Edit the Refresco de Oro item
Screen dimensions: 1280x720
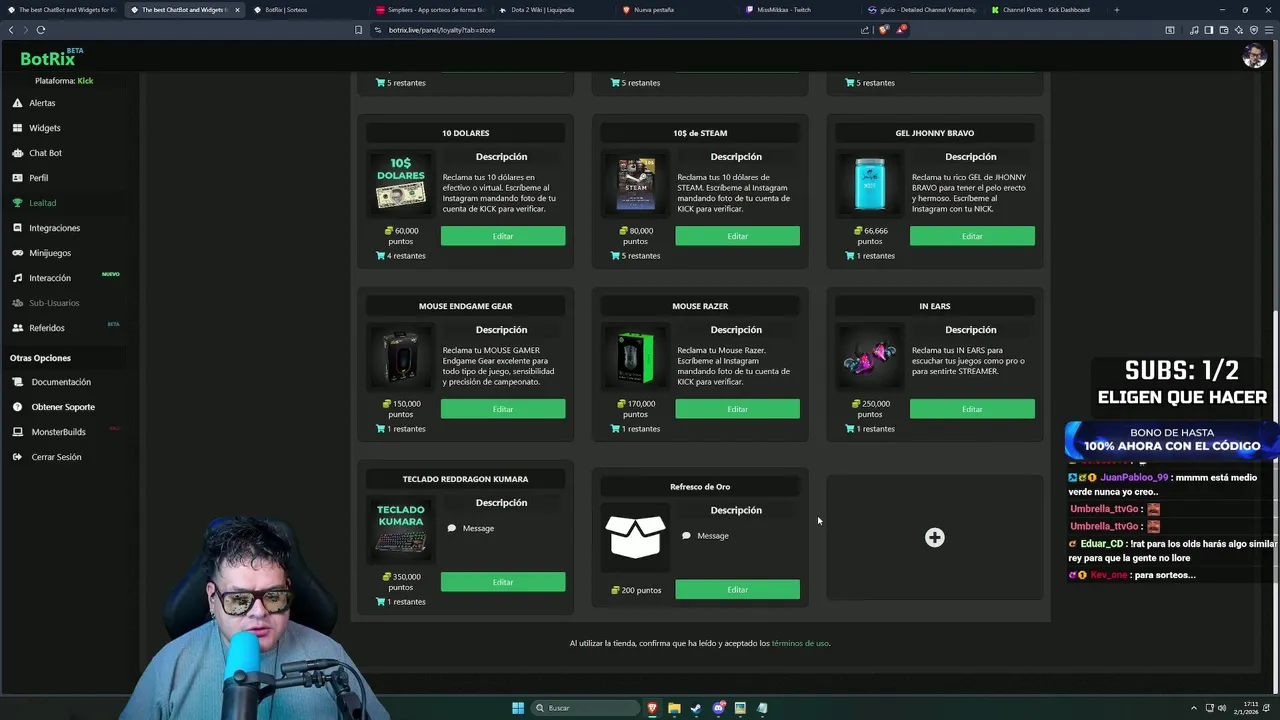point(737,590)
